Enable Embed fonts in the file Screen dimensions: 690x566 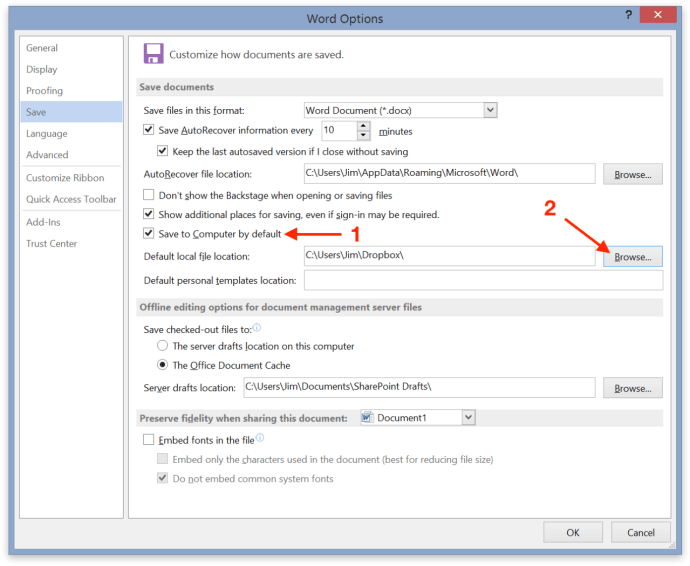[x=148, y=440]
